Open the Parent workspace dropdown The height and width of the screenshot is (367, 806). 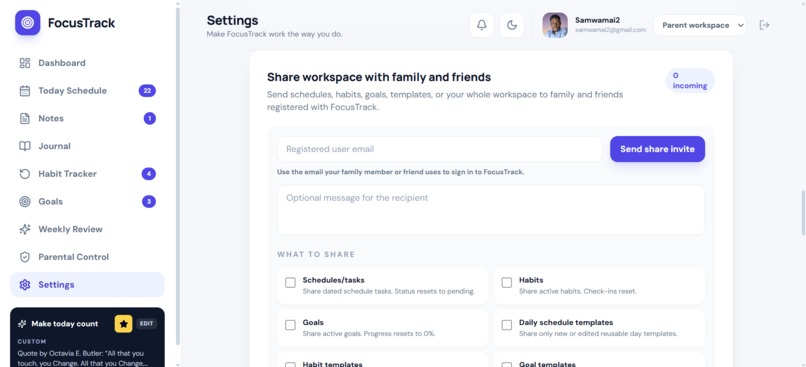(x=700, y=25)
